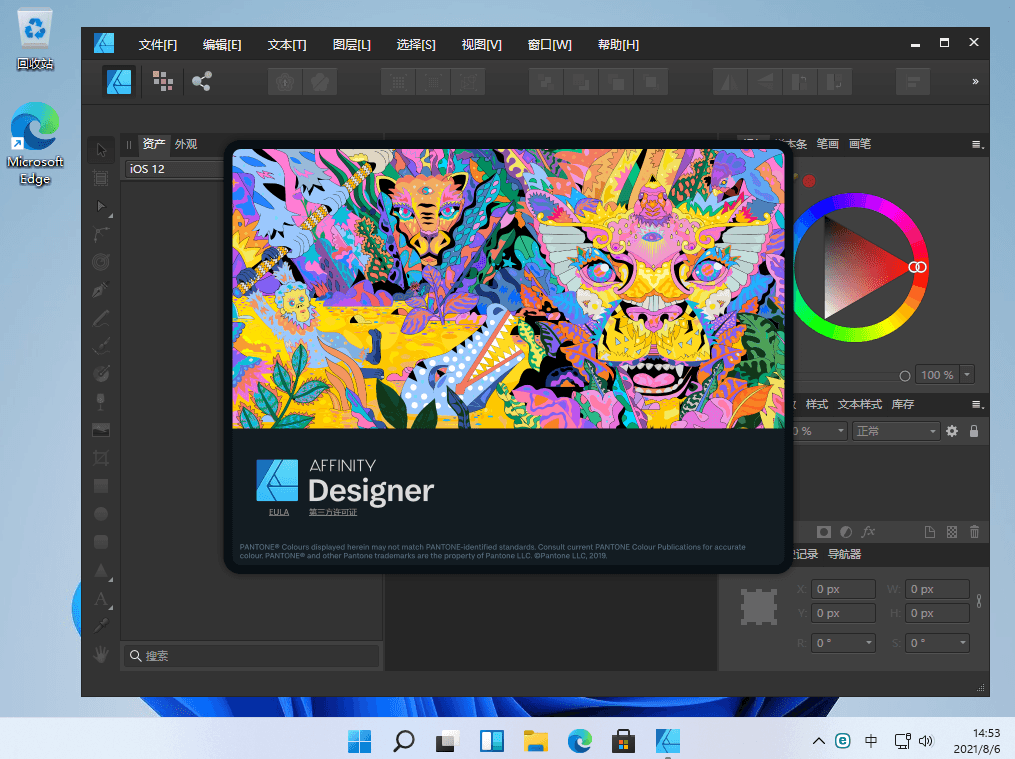The width and height of the screenshot is (1015, 759).
Task: Click the Move to Front arrange icon
Action: [651, 82]
